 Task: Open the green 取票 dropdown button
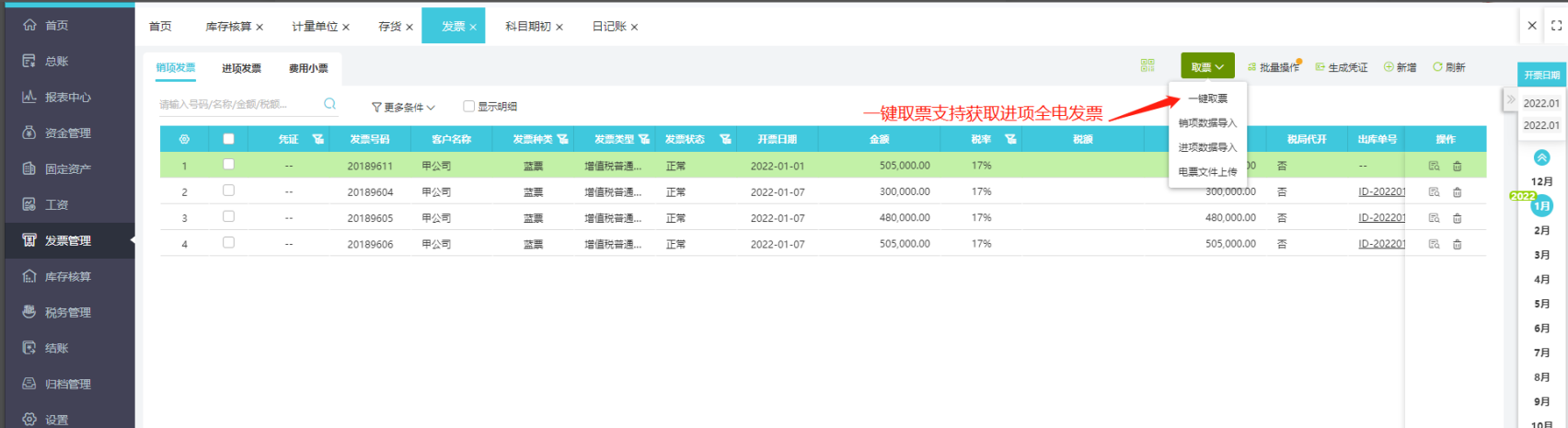tap(1207, 66)
